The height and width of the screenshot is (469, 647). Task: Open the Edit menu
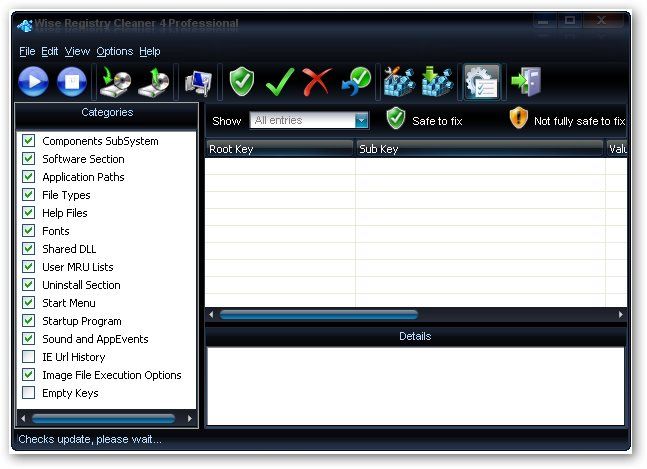click(x=50, y=51)
